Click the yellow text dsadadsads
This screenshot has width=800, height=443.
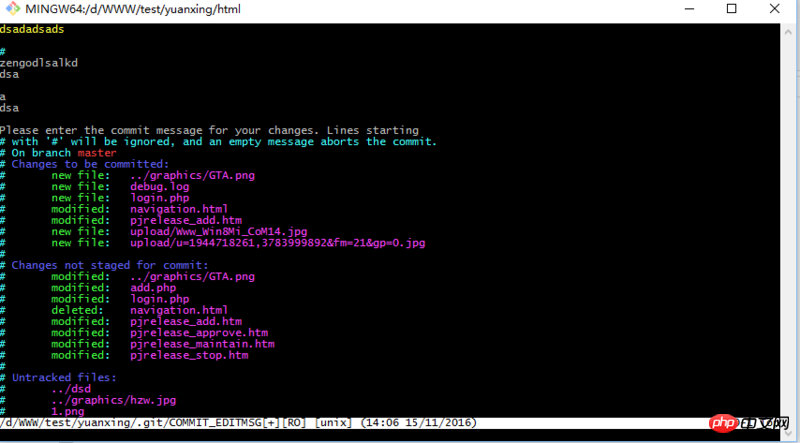tap(32, 29)
